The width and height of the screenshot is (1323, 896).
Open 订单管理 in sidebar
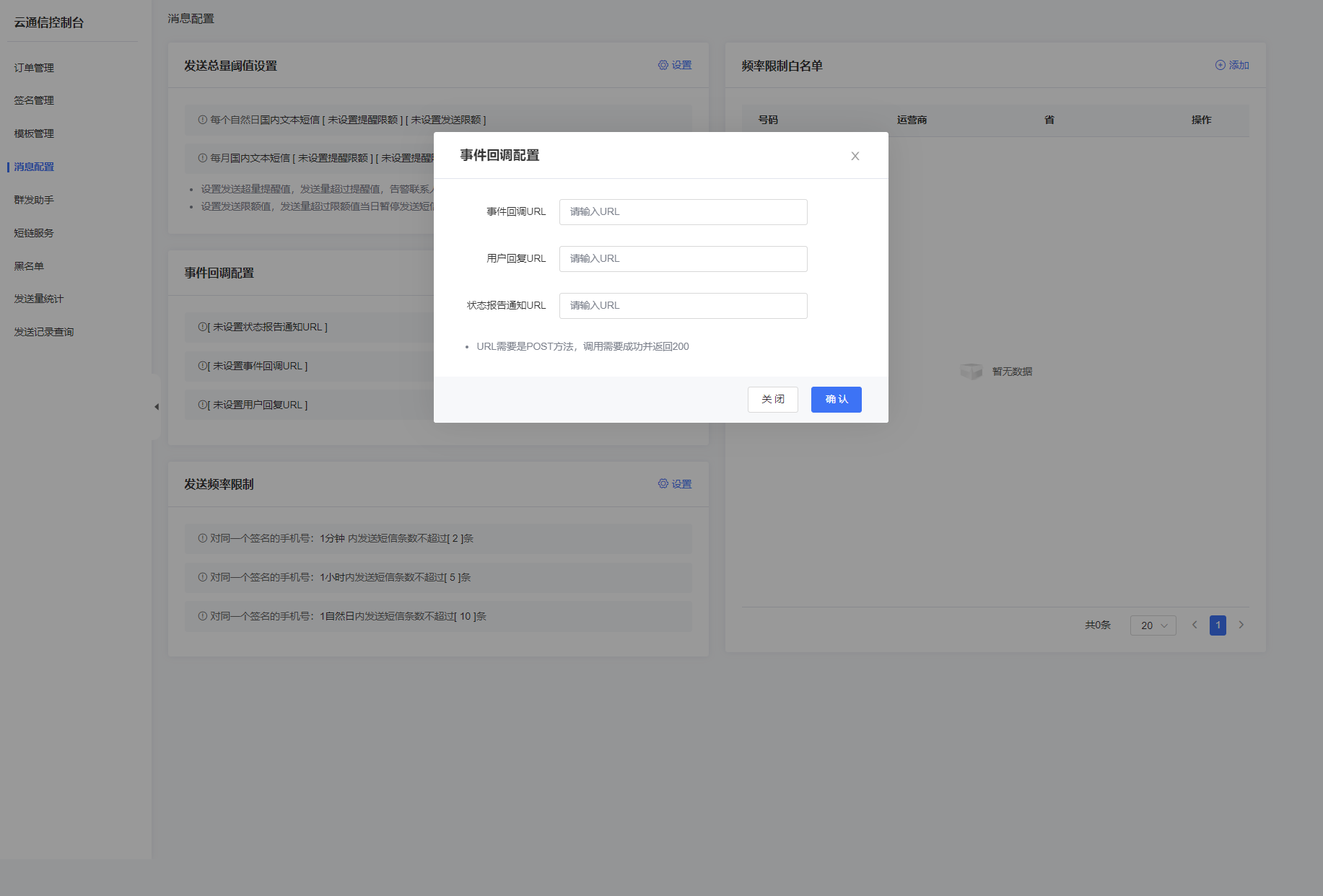[34, 68]
